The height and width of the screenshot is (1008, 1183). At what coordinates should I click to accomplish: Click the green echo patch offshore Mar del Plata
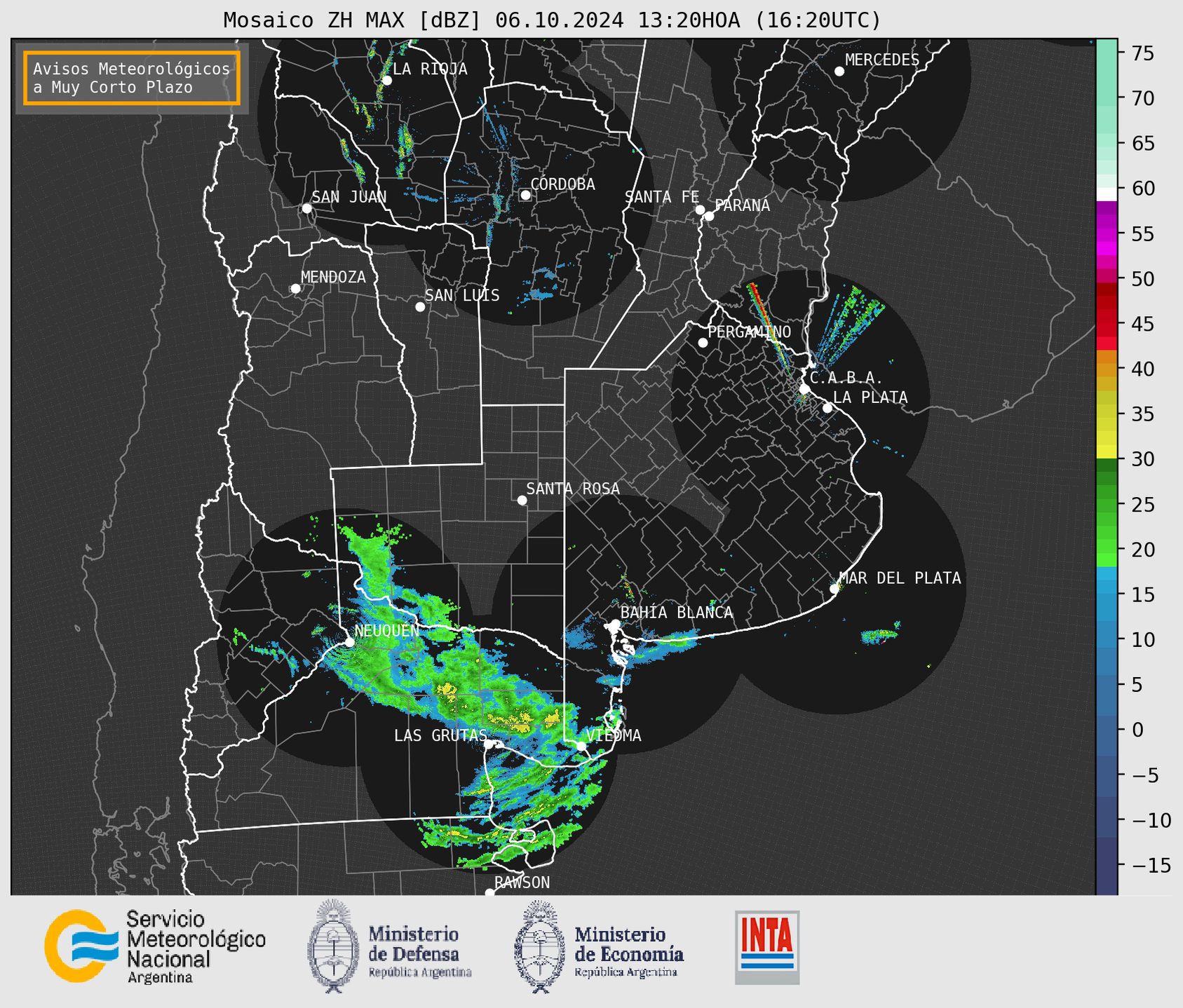[881, 634]
